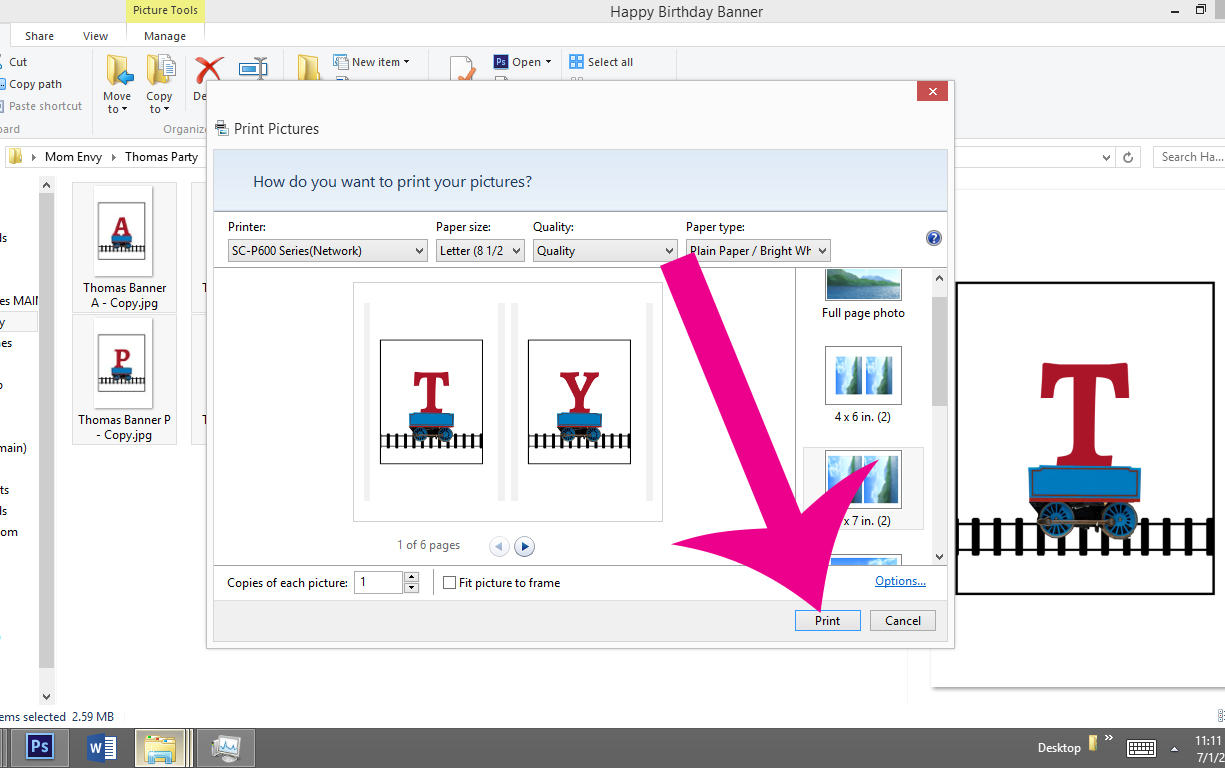Open the print Options link
The image size is (1225, 768).
[x=900, y=581]
